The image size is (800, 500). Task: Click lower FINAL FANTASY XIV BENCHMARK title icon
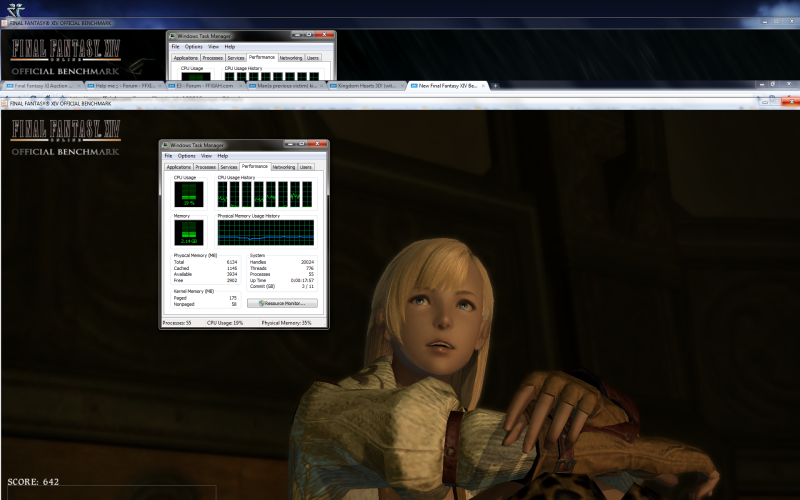5,104
